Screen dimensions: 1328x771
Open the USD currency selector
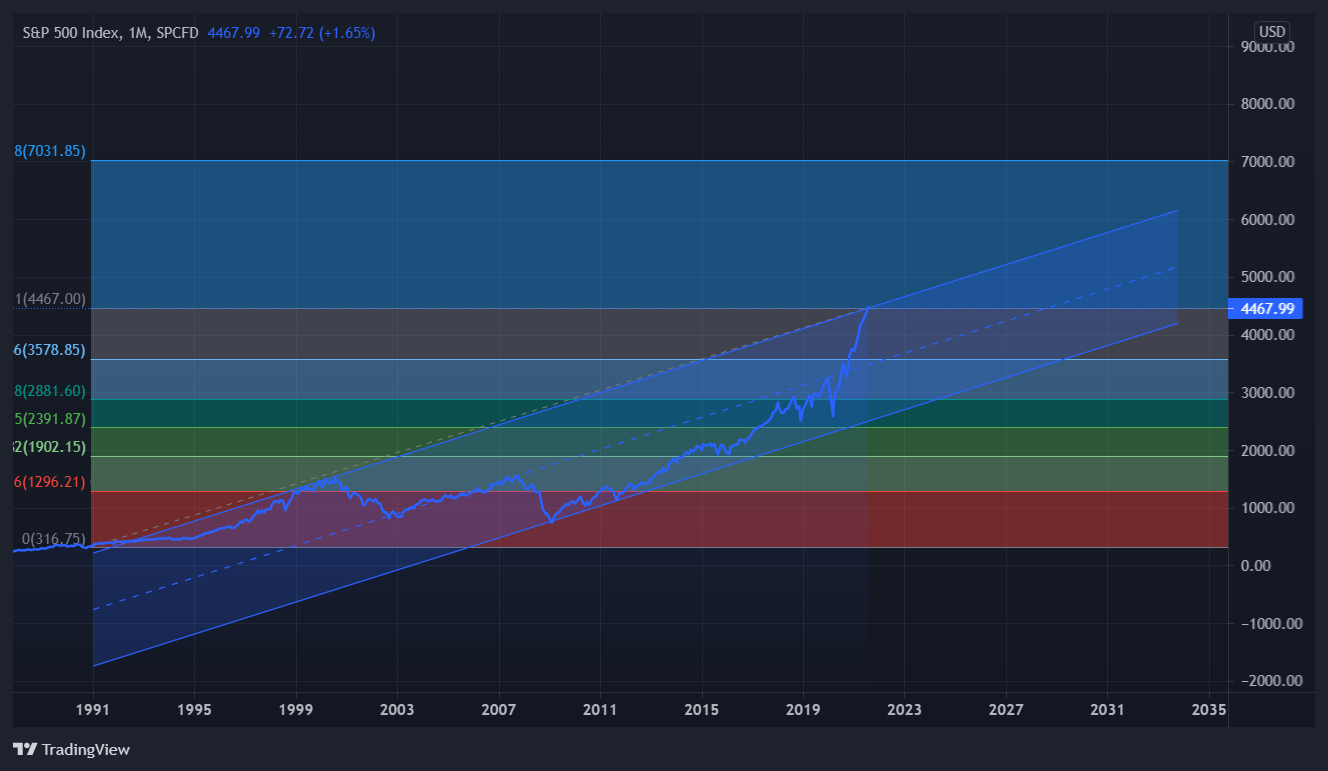1272,32
